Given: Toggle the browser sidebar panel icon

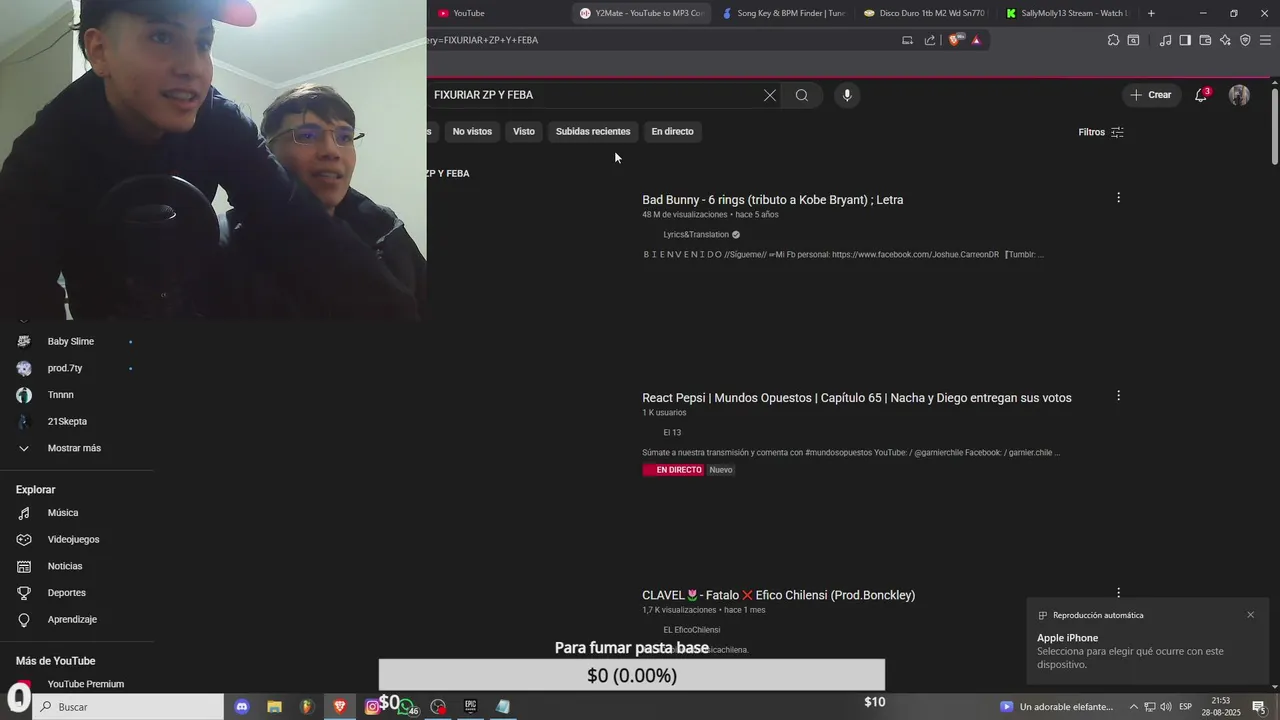Looking at the screenshot, I should (x=1185, y=40).
